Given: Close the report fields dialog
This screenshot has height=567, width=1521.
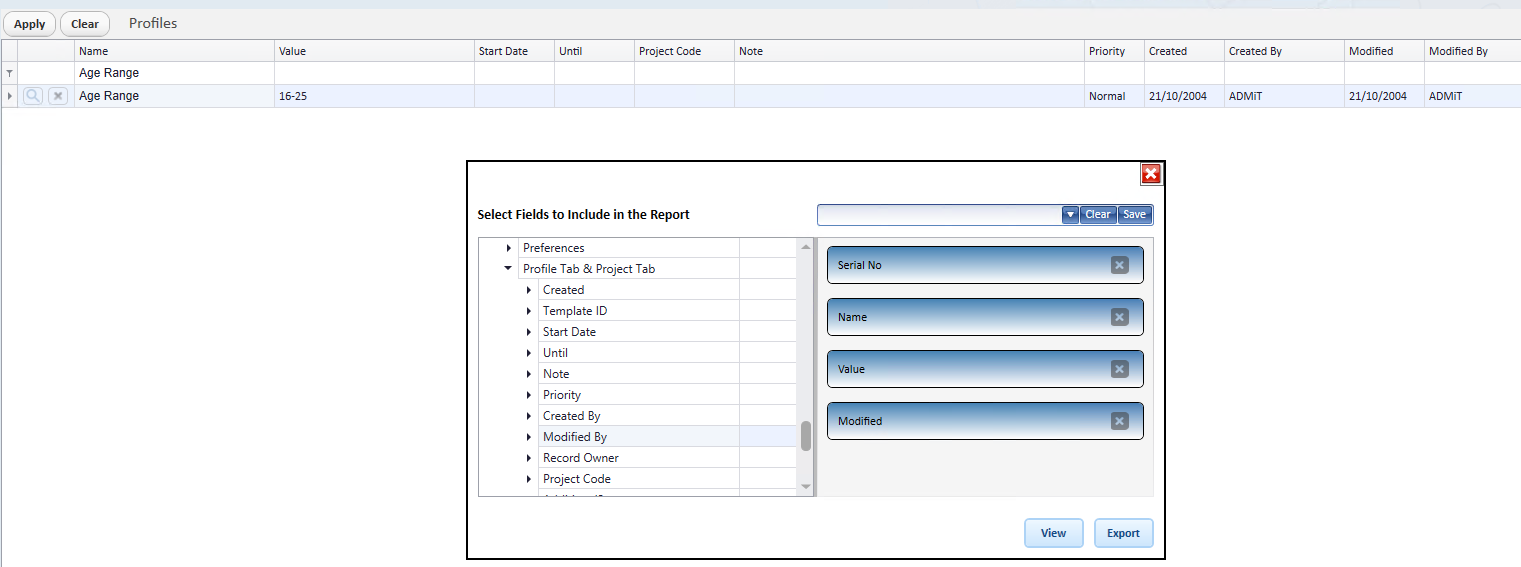Looking at the screenshot, I should click(1151, 175).
